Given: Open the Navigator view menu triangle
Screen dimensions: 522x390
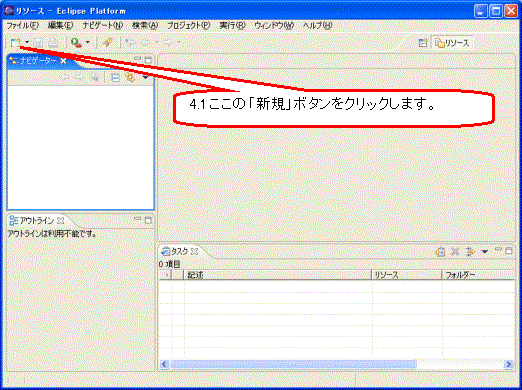Looking at the screenshot, I should click(145, 78).
